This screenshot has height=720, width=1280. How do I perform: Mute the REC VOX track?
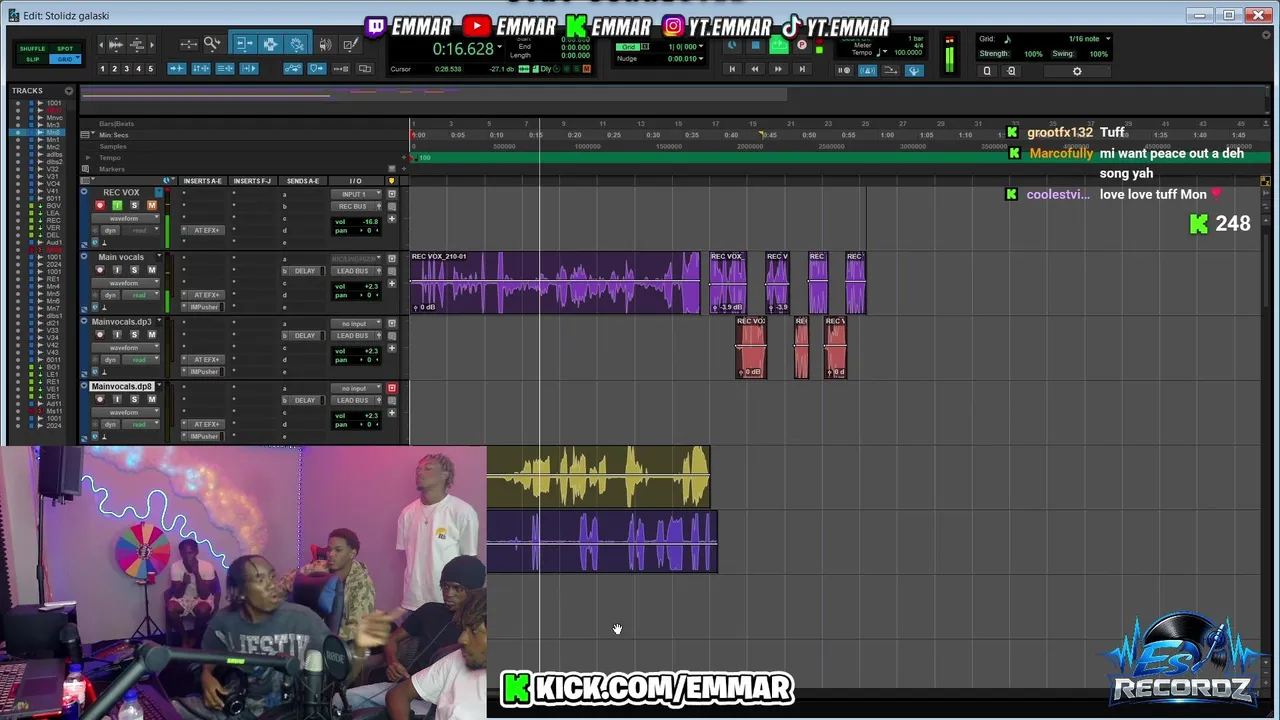(x=152, y=206)
